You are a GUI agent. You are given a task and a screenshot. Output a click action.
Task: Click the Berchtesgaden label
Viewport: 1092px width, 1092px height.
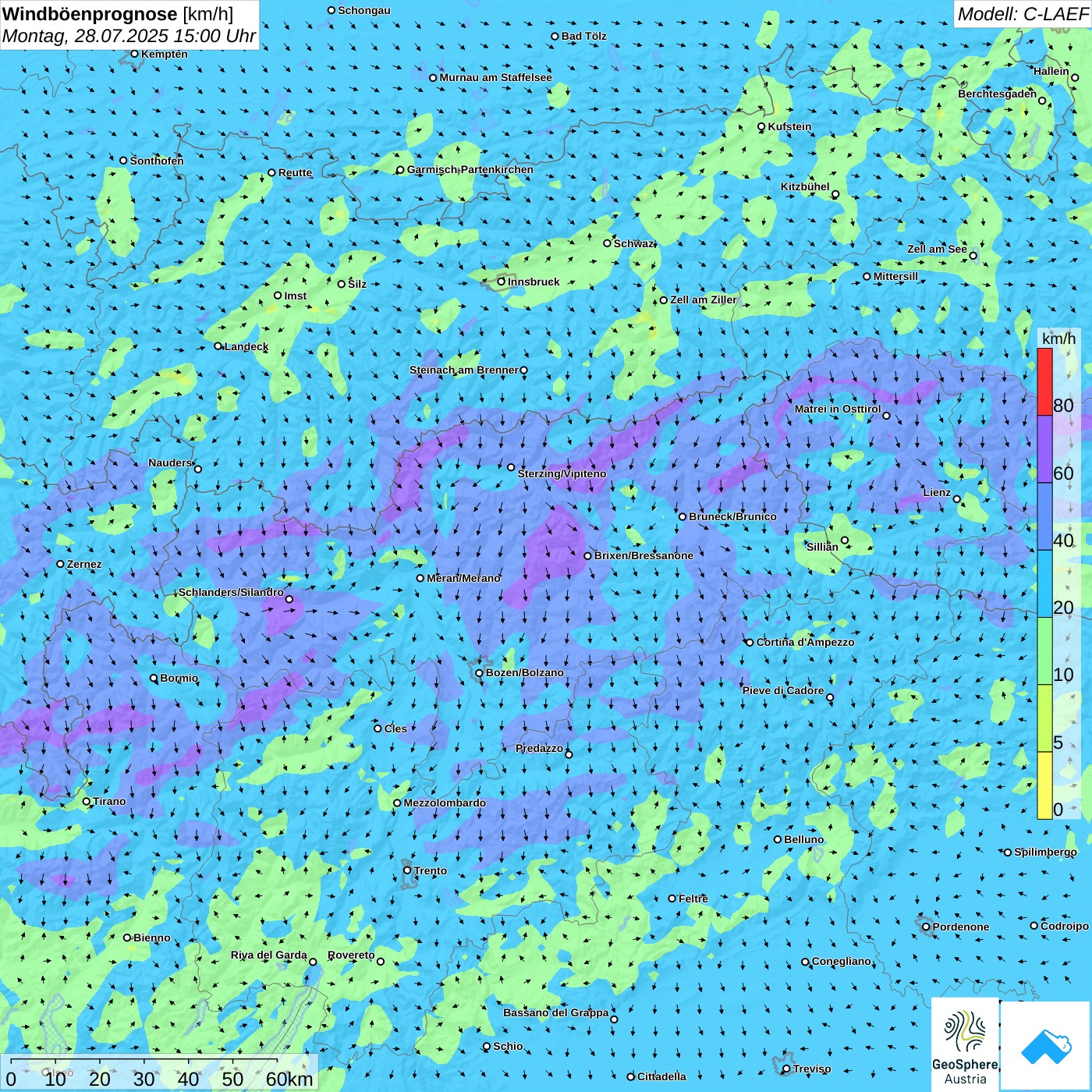[x=998, y=94]
